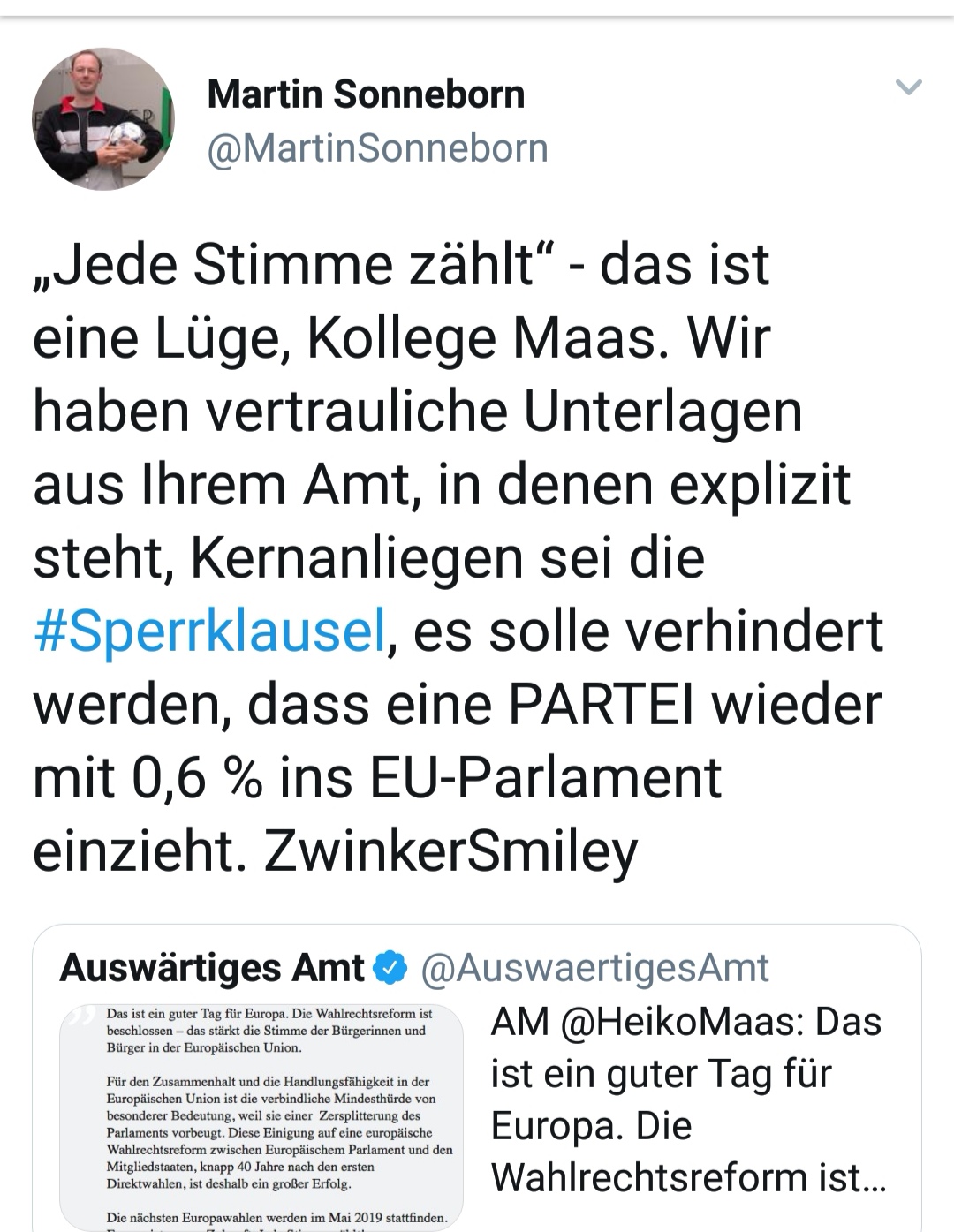The height and width of the screenshot is (1232, 954).
Task: Click the word 'ZwinkerSmiley' ending the tweet
Action: (450, 850)
